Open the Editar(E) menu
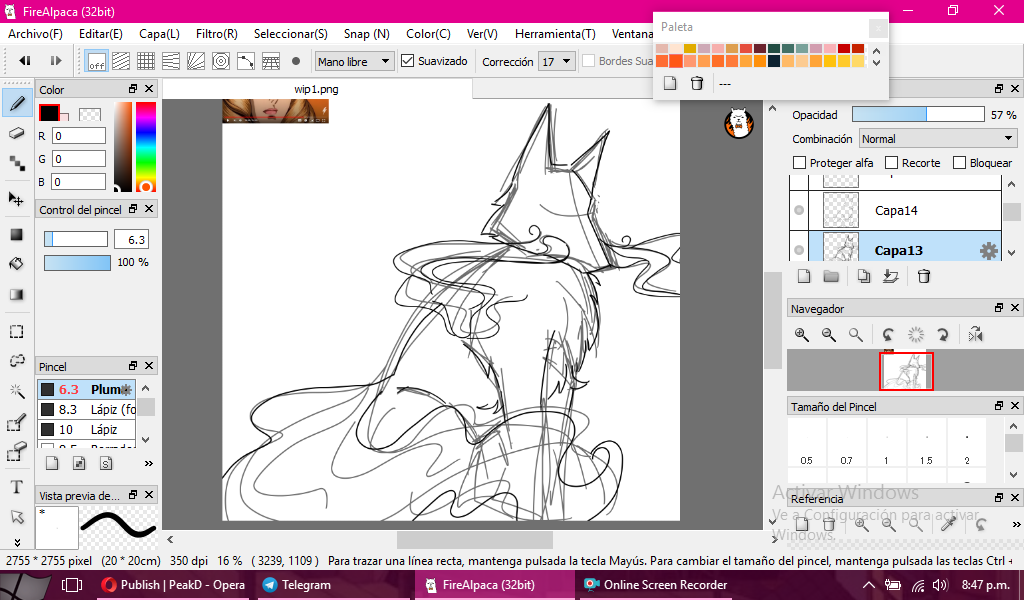 coord(101,34)
